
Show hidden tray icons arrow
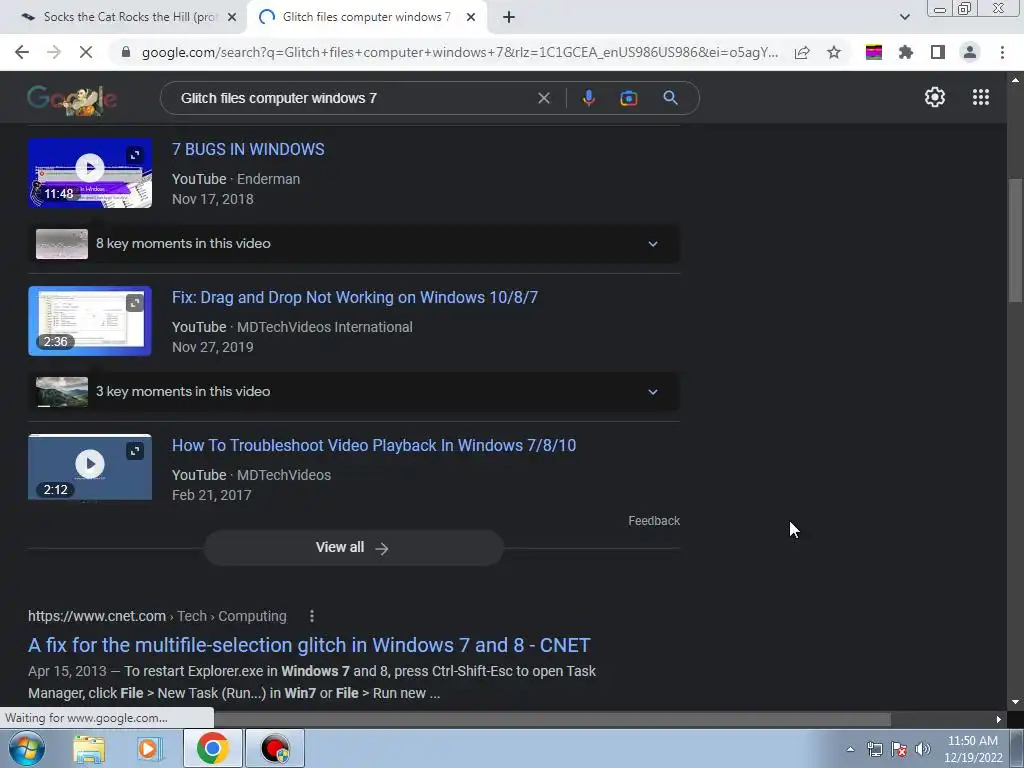click(850, 749)
